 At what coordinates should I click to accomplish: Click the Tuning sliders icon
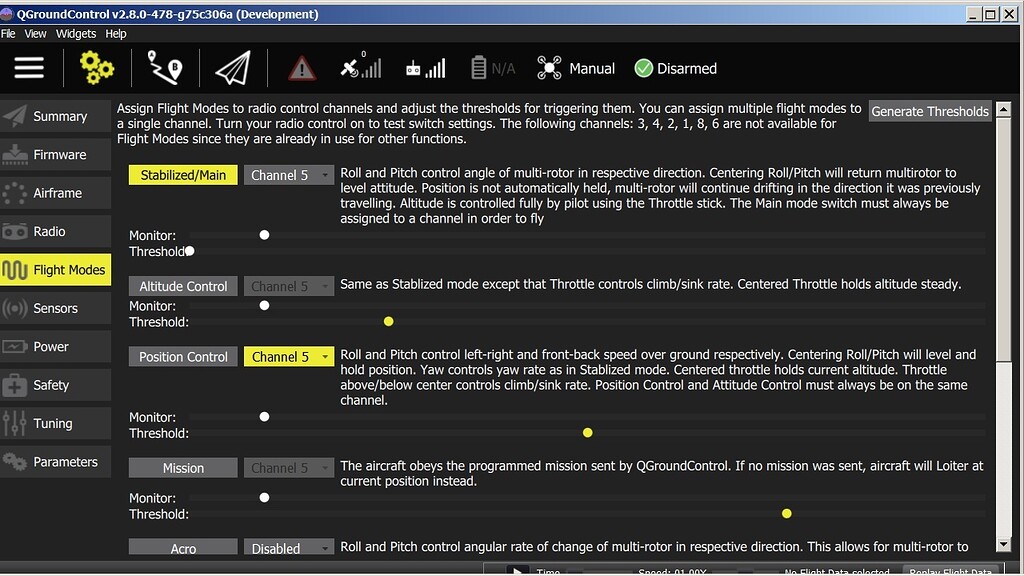(x=14, y=423)
